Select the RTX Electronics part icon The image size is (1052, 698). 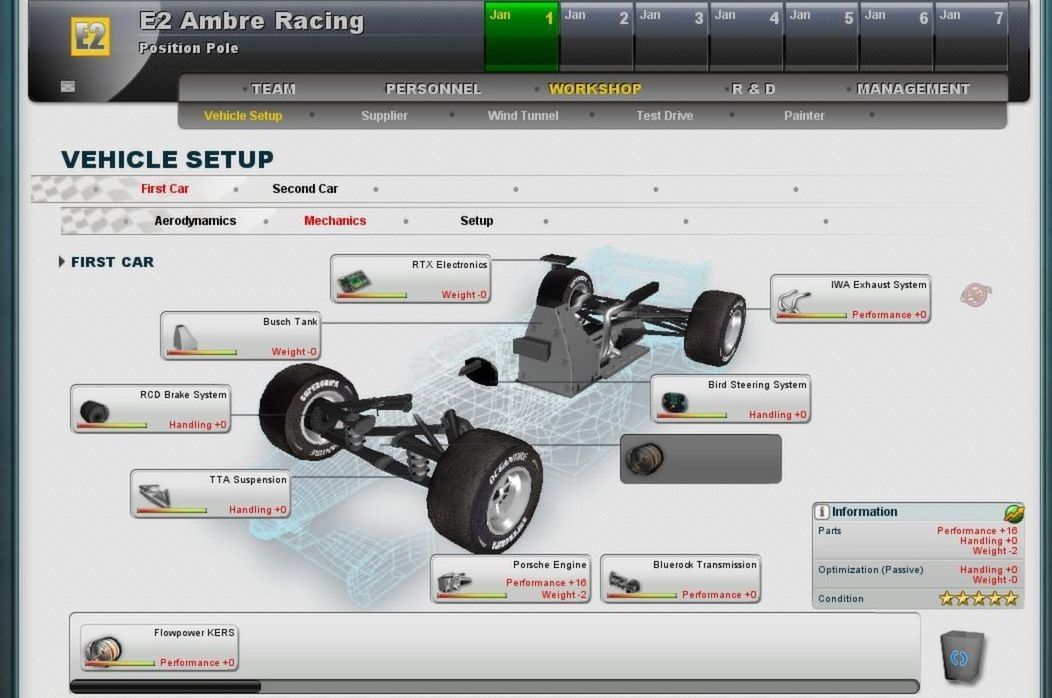[351, 281]
